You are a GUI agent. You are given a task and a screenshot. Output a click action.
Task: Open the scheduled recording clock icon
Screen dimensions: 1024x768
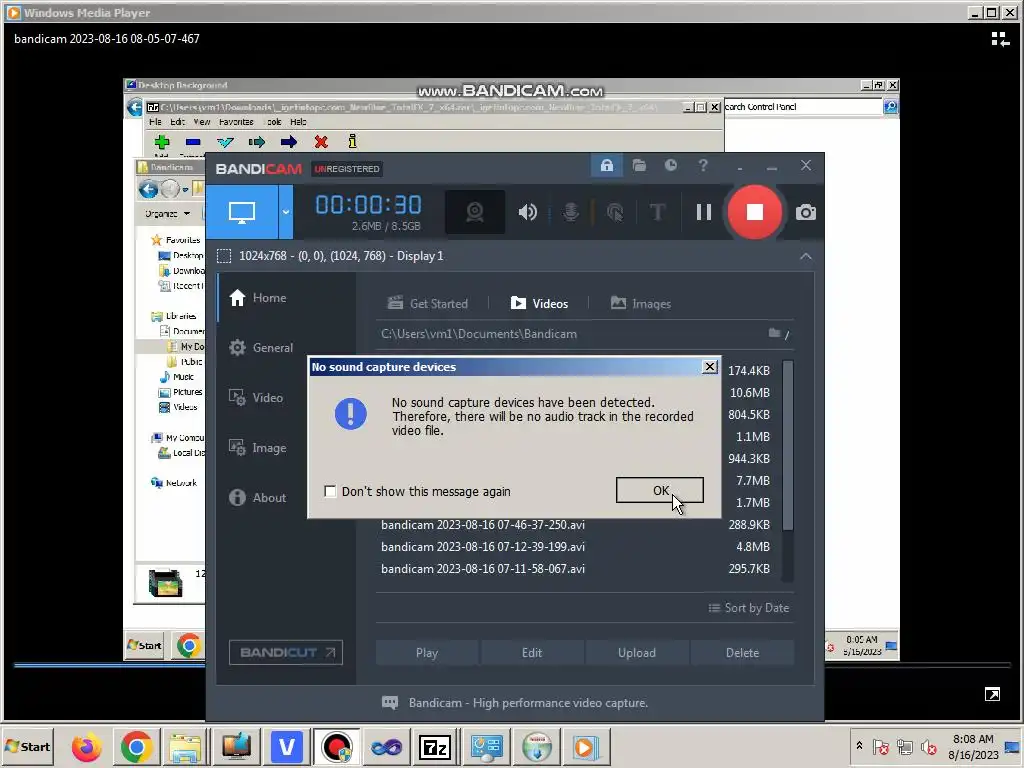tap(671, 166)
